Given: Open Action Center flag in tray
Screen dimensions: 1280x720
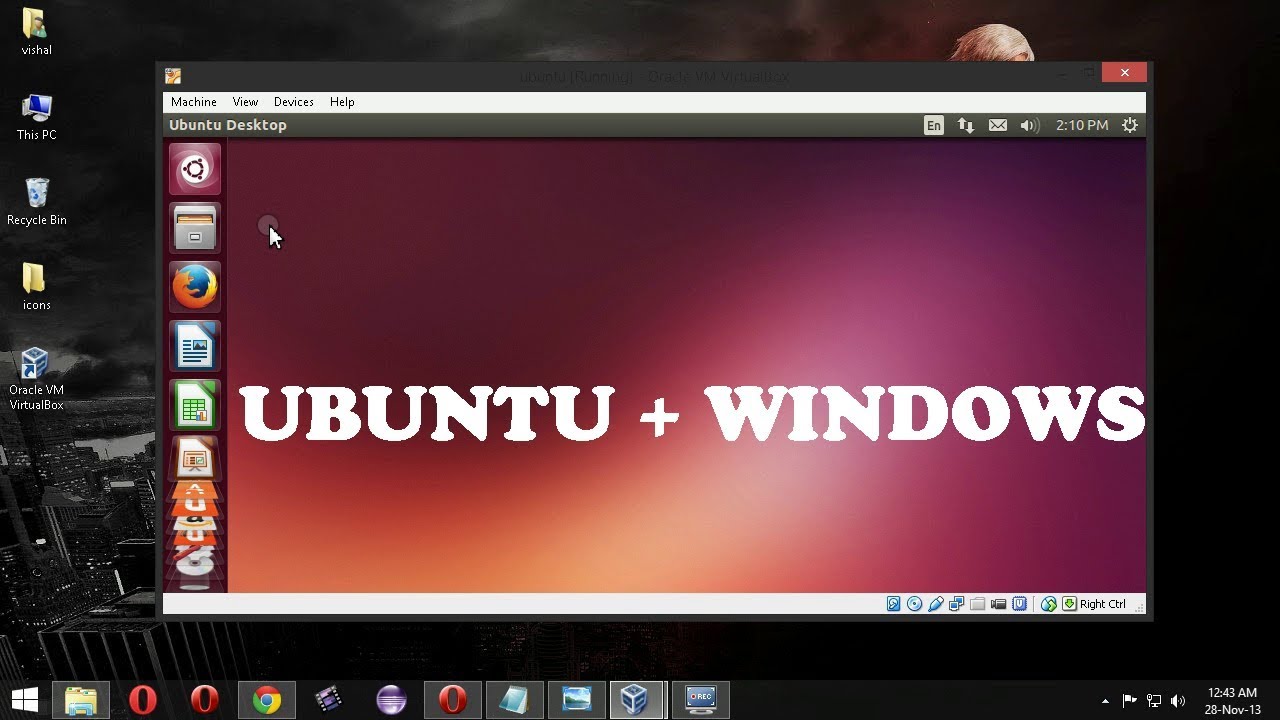Looking at the screenshot, I should tap(1129, 701).
